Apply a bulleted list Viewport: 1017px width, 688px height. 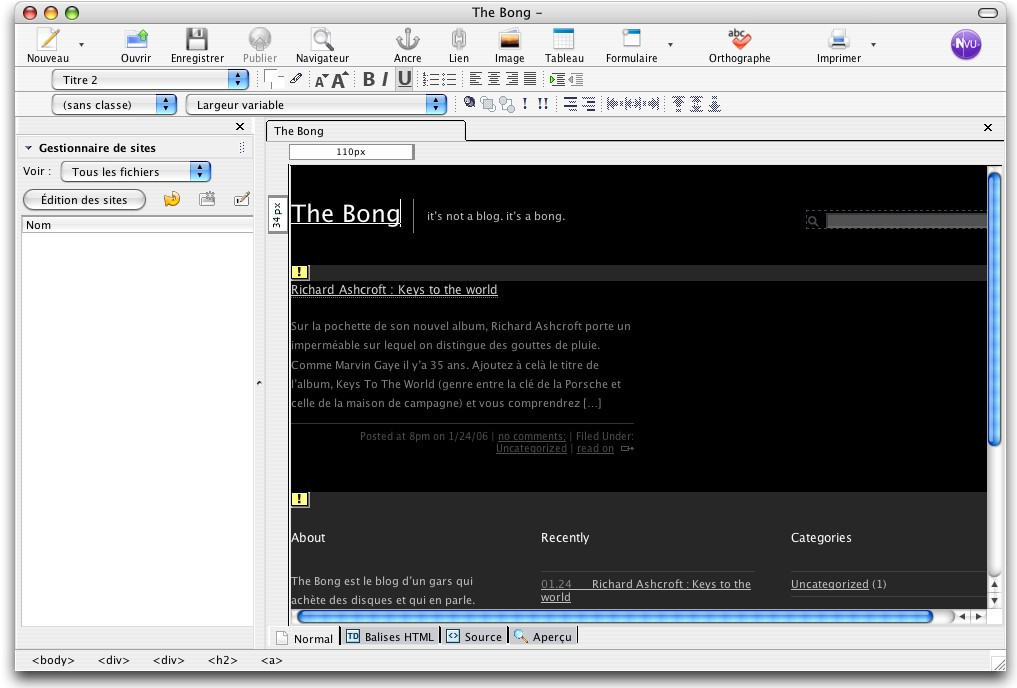[x=449, y=79]
